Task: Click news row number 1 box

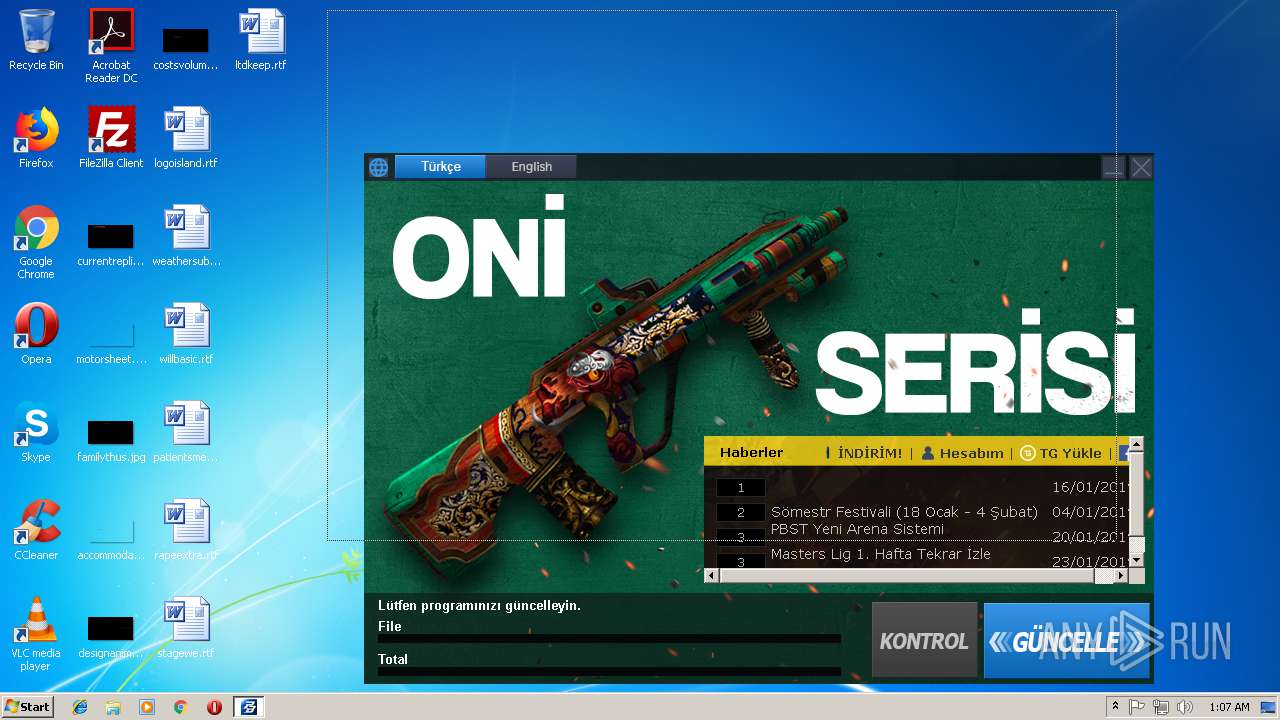Action: (741, 488)
